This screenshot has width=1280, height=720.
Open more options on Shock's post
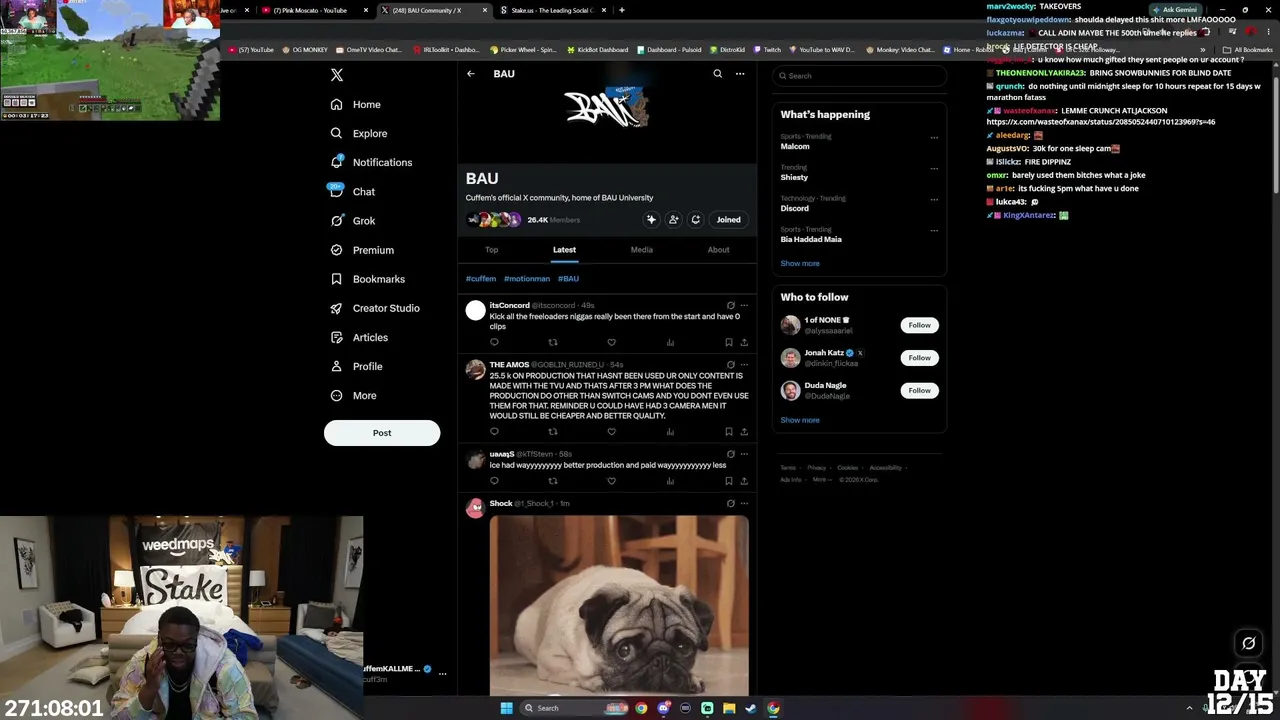[x=744, y=504]
